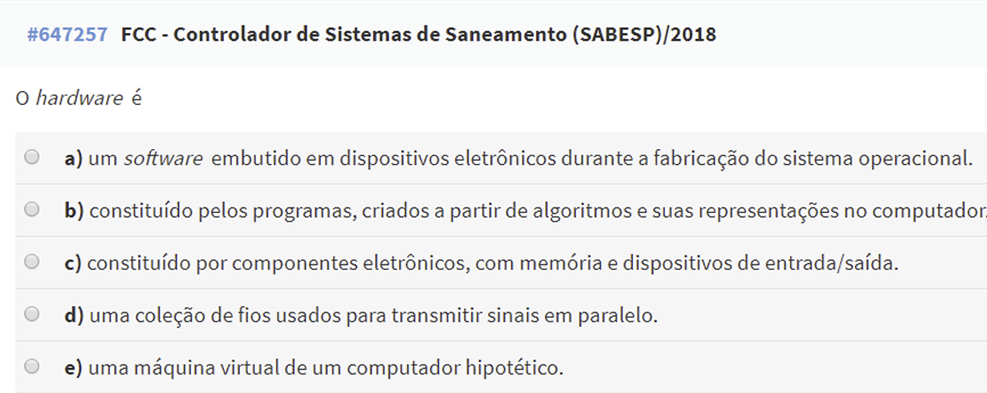This screenshot has width=987, height=393.
Task: Click the bold 'c)' option label
Action: [73, 263]
